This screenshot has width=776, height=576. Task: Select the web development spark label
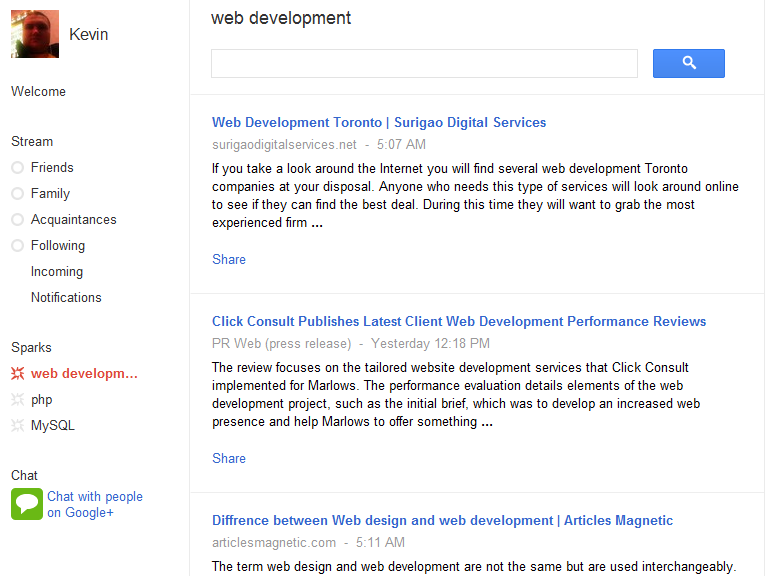[x=84, y=374]
